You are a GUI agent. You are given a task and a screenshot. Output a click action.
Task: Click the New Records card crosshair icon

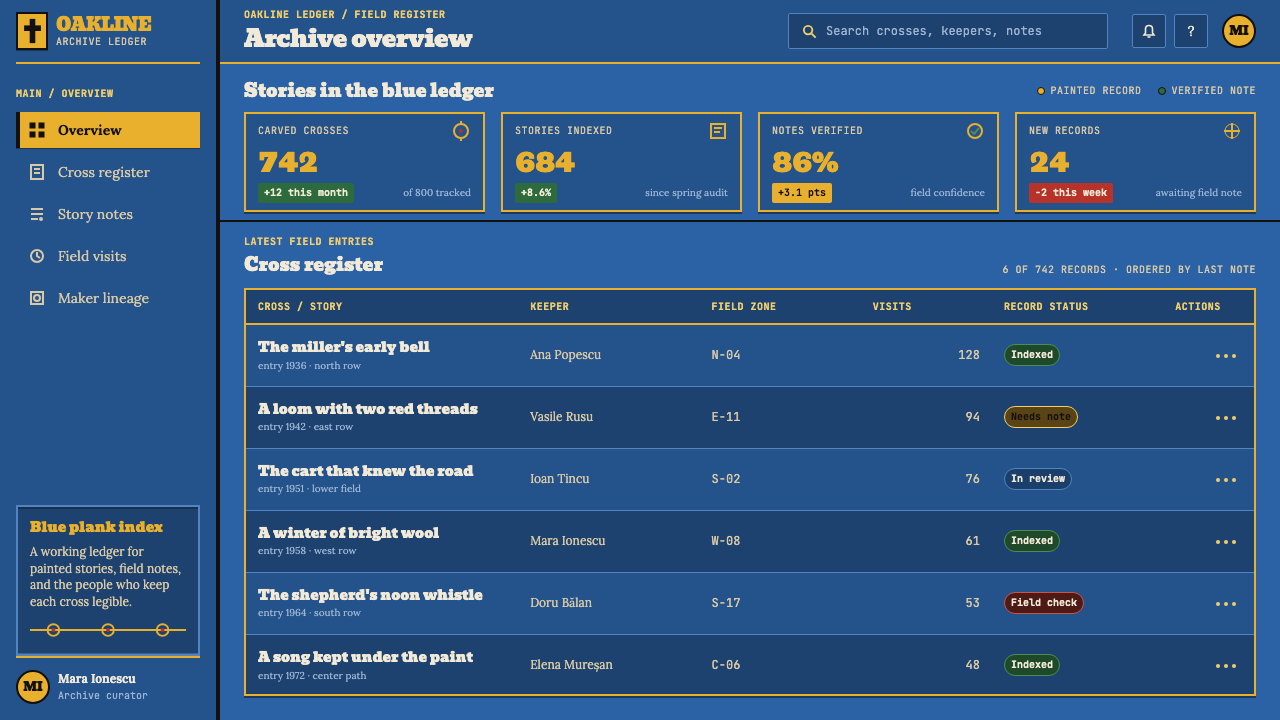point(1232,131)
